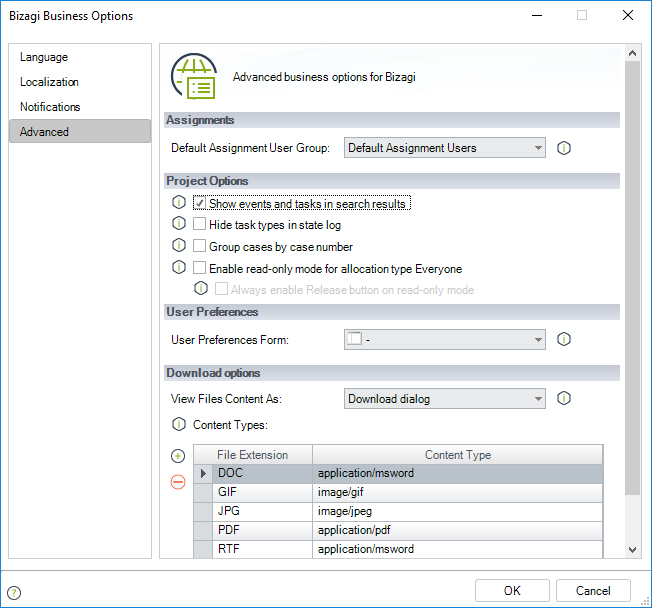Click scrollbar up arrow
Image resolution: width=652 pixels, height=608 pixels.
632,53
